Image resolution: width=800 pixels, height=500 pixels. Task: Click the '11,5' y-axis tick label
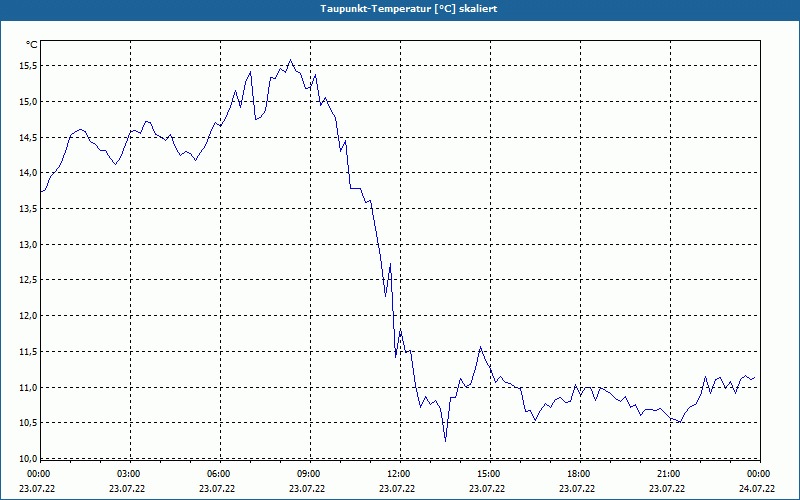28,352
